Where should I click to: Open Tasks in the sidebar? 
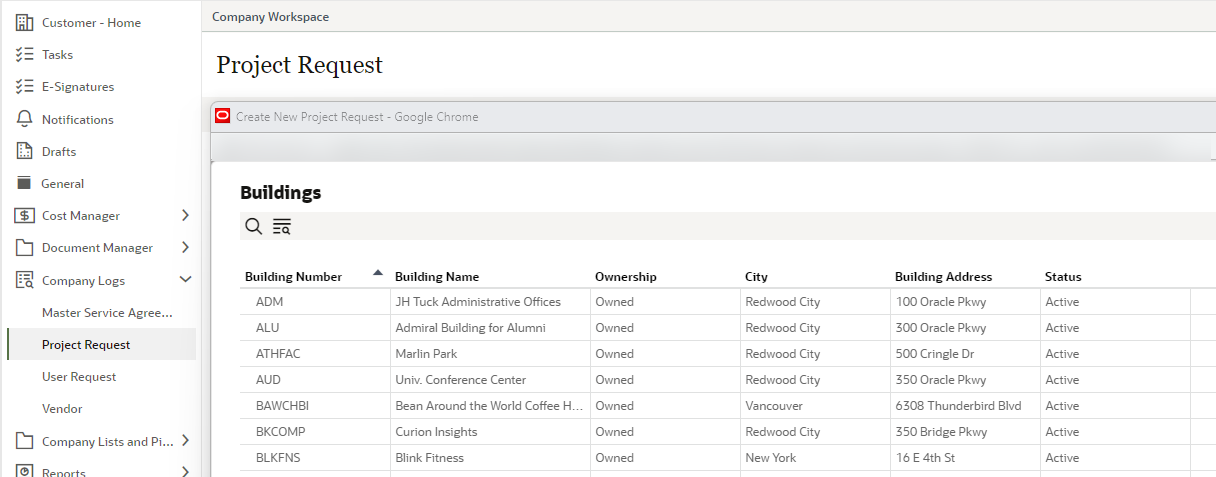pyautogui.click(x=57, y=54)
